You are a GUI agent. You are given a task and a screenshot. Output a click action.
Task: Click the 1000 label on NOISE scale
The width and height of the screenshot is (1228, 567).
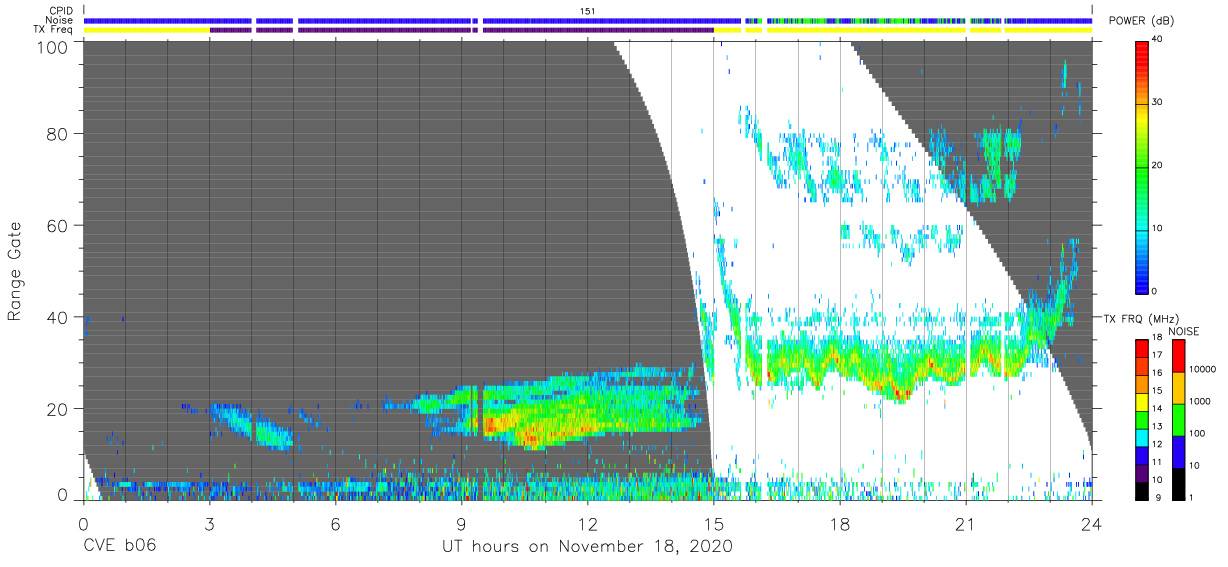click(1201, 400)
